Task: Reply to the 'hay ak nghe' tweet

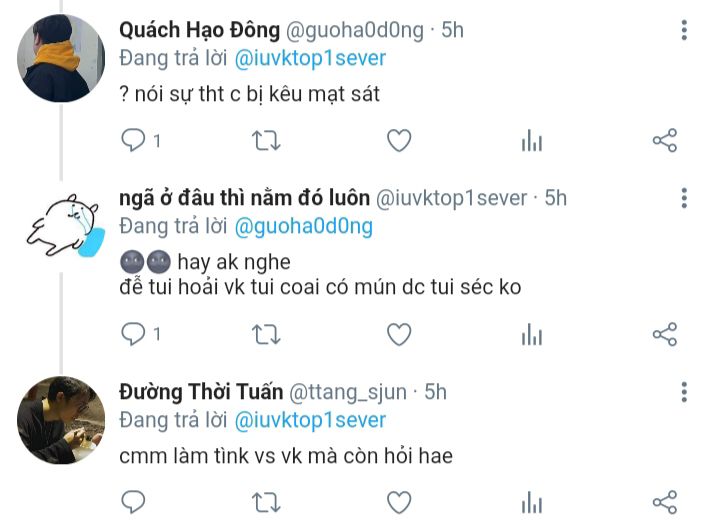Action: pos(133,334)
